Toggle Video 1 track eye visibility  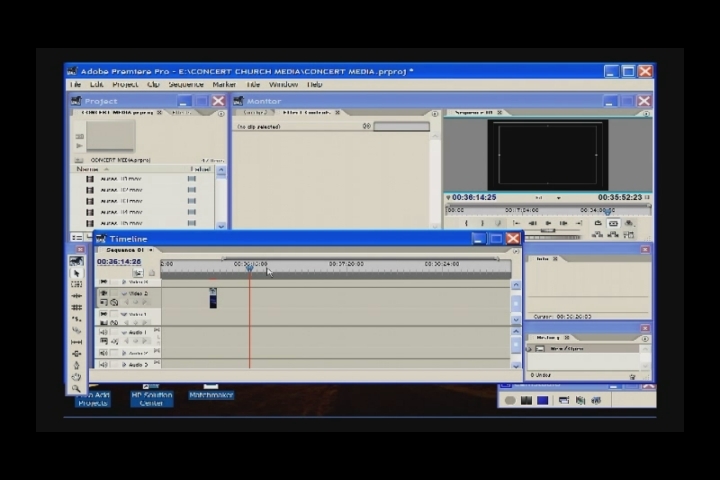pos(103,314)
